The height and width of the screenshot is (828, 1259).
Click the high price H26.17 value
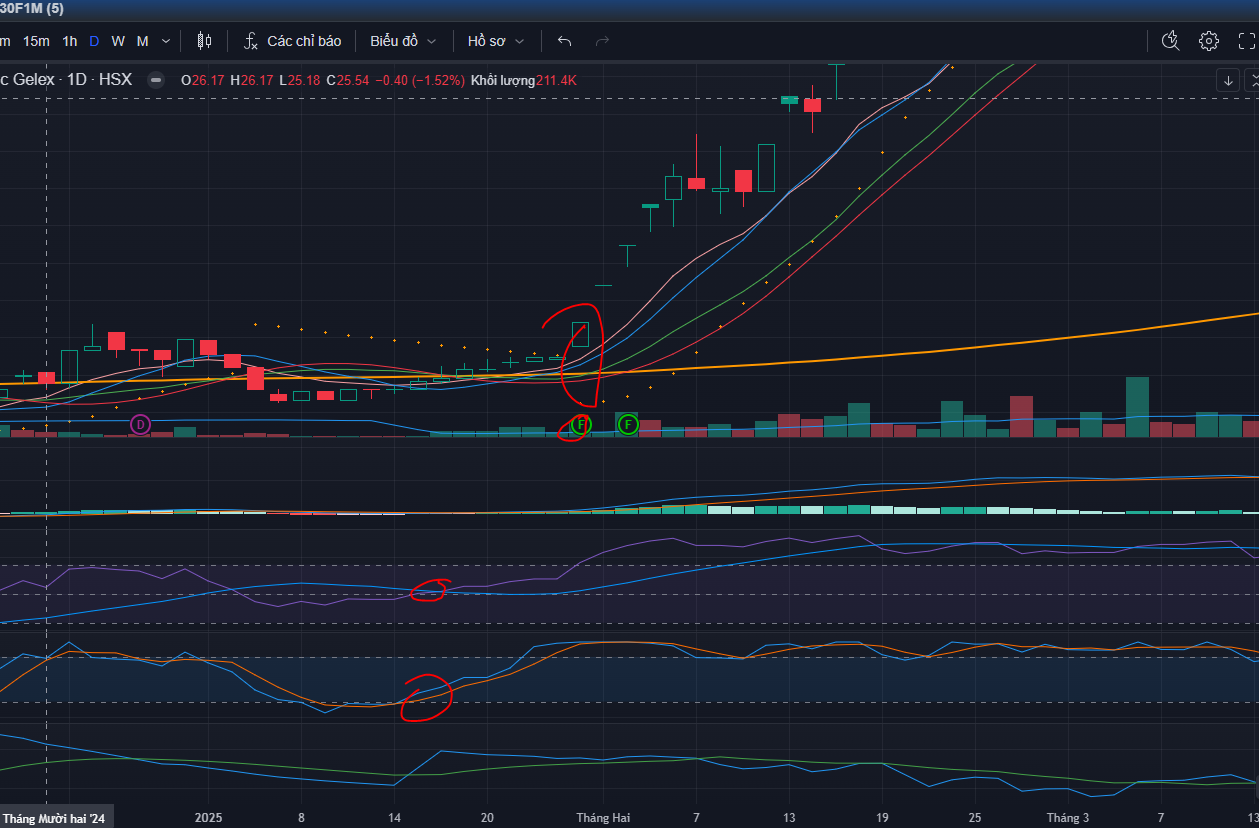(x=251, y=80)
